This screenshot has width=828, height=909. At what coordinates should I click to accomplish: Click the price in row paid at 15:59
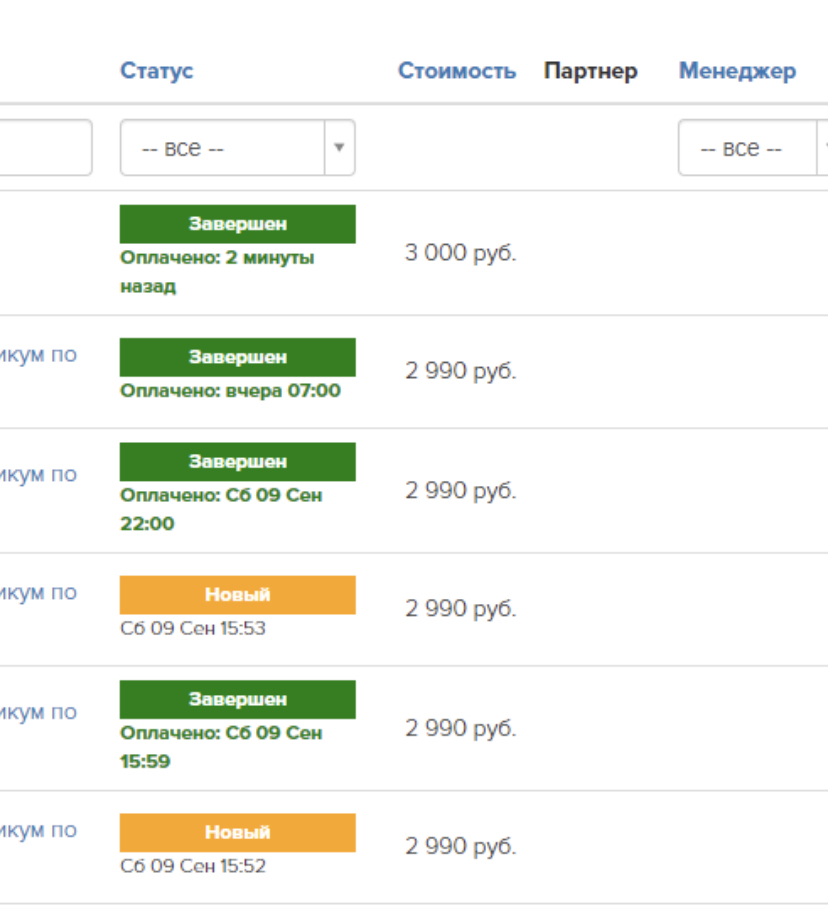tap(460, 728)
